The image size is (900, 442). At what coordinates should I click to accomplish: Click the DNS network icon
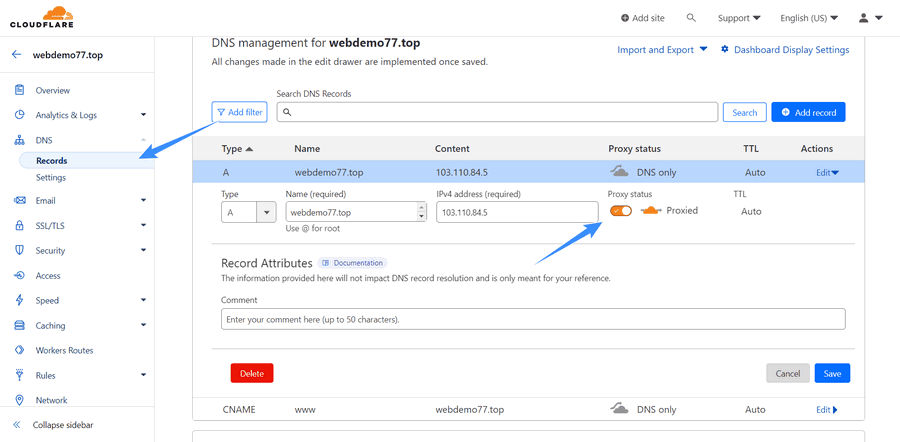[x=20, y=140]
